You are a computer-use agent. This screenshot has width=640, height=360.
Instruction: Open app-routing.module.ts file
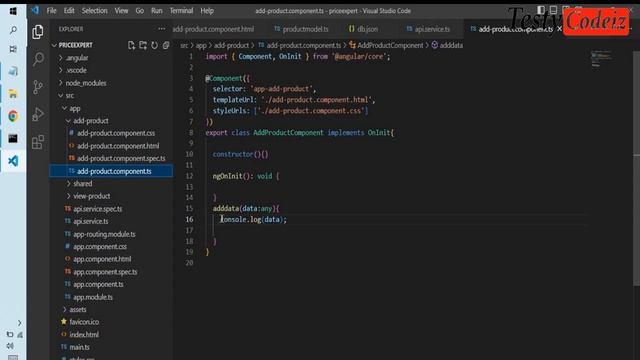point(104,234)
